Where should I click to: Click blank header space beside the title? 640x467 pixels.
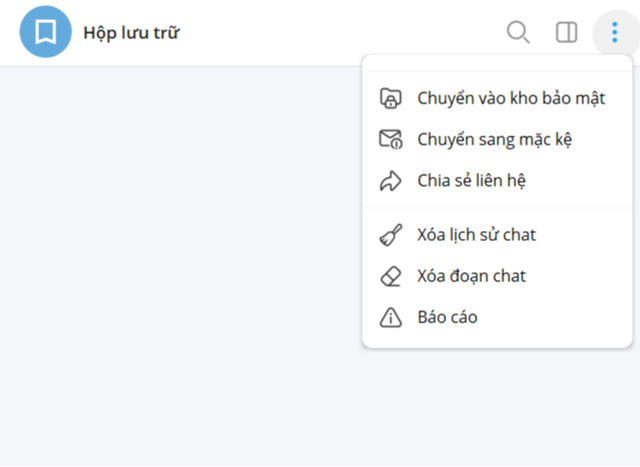339,33
